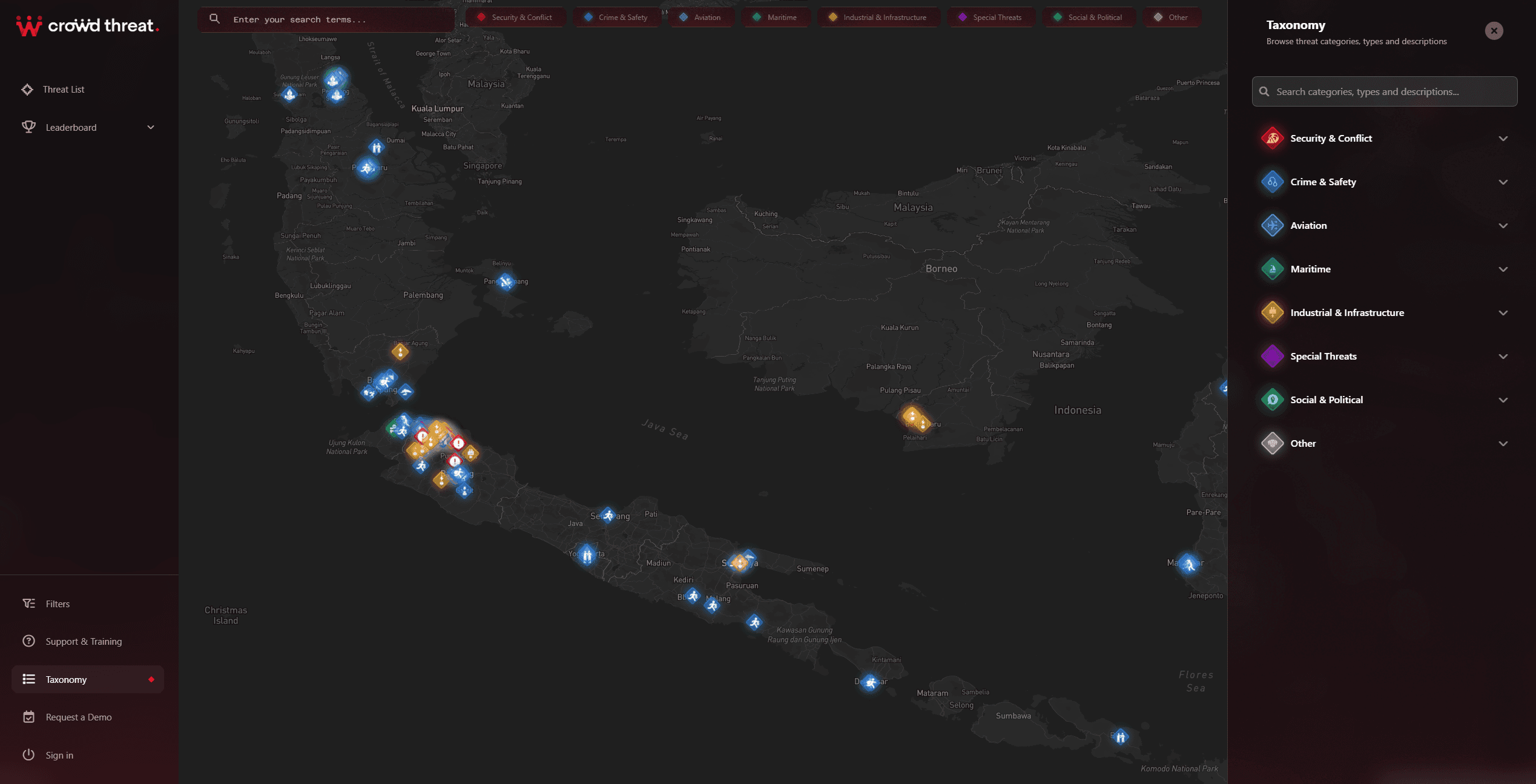Expand Maritime category chevron
The image size is (1536, 784).
pyautogui.click(x=1503, y=269)
